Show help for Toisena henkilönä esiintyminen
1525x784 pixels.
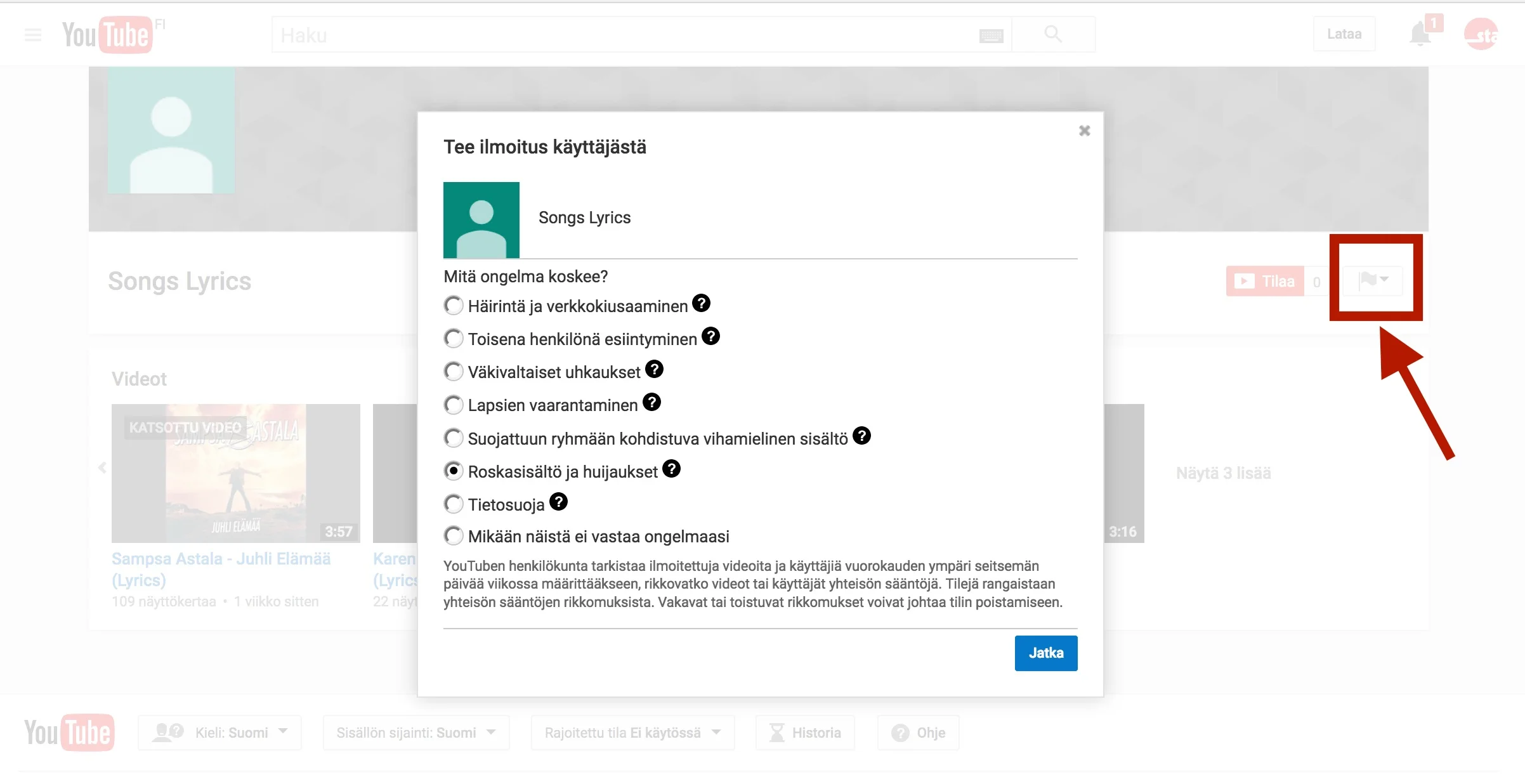pyautogui.click(x=710, y=336)
